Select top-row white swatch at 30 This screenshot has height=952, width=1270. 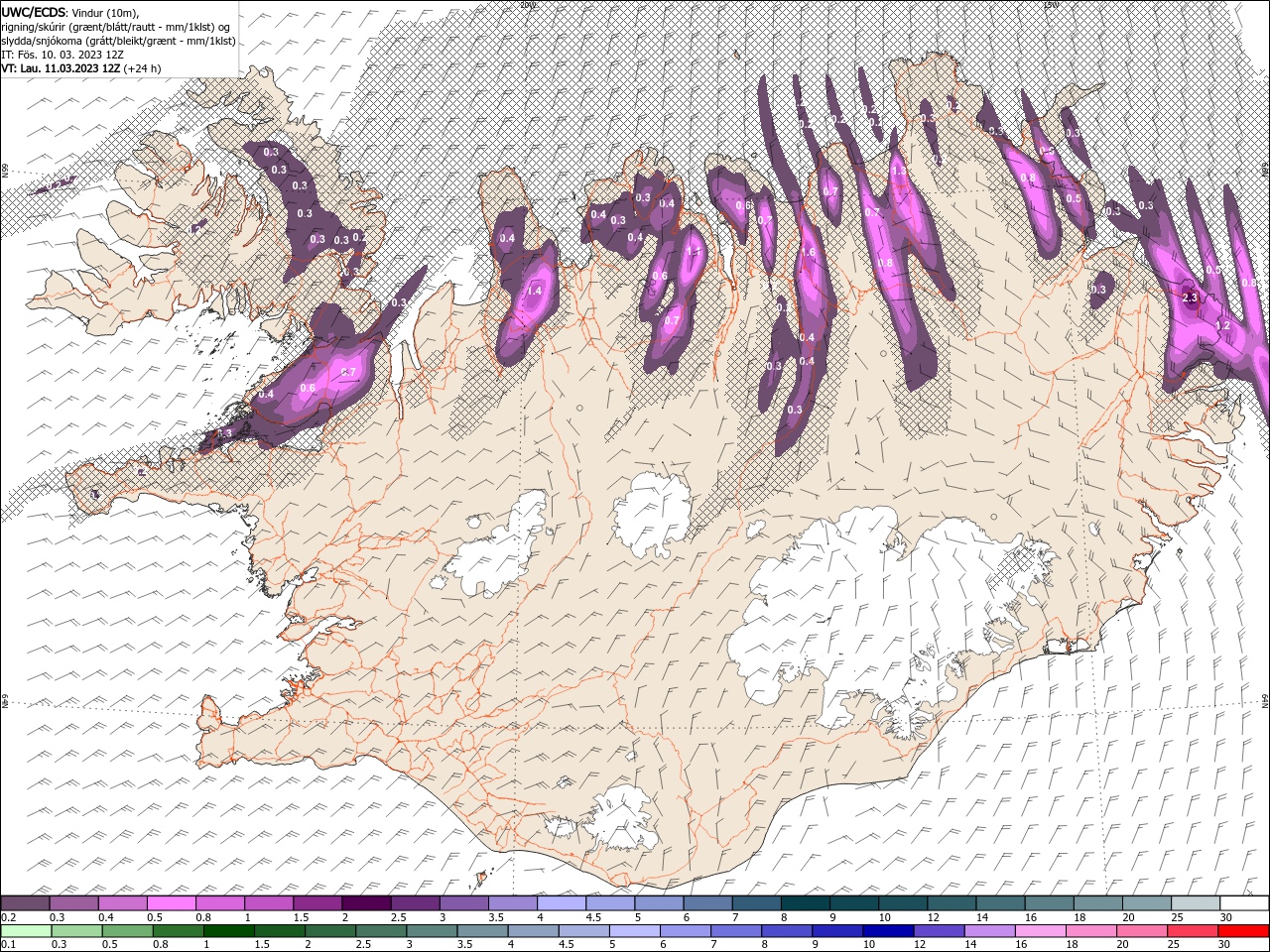point(1244,903)
